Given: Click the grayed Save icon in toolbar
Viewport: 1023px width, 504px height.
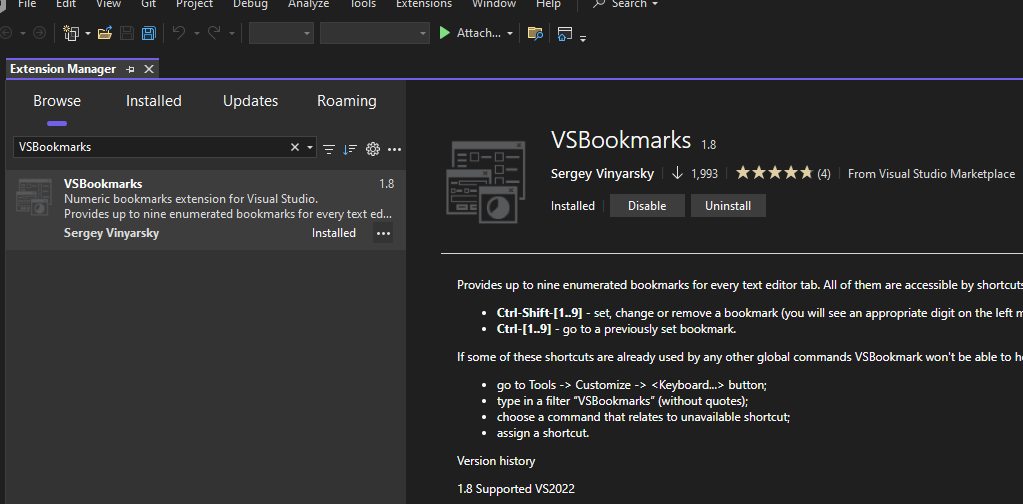Looking at the screenshot, I should point(127,33).
